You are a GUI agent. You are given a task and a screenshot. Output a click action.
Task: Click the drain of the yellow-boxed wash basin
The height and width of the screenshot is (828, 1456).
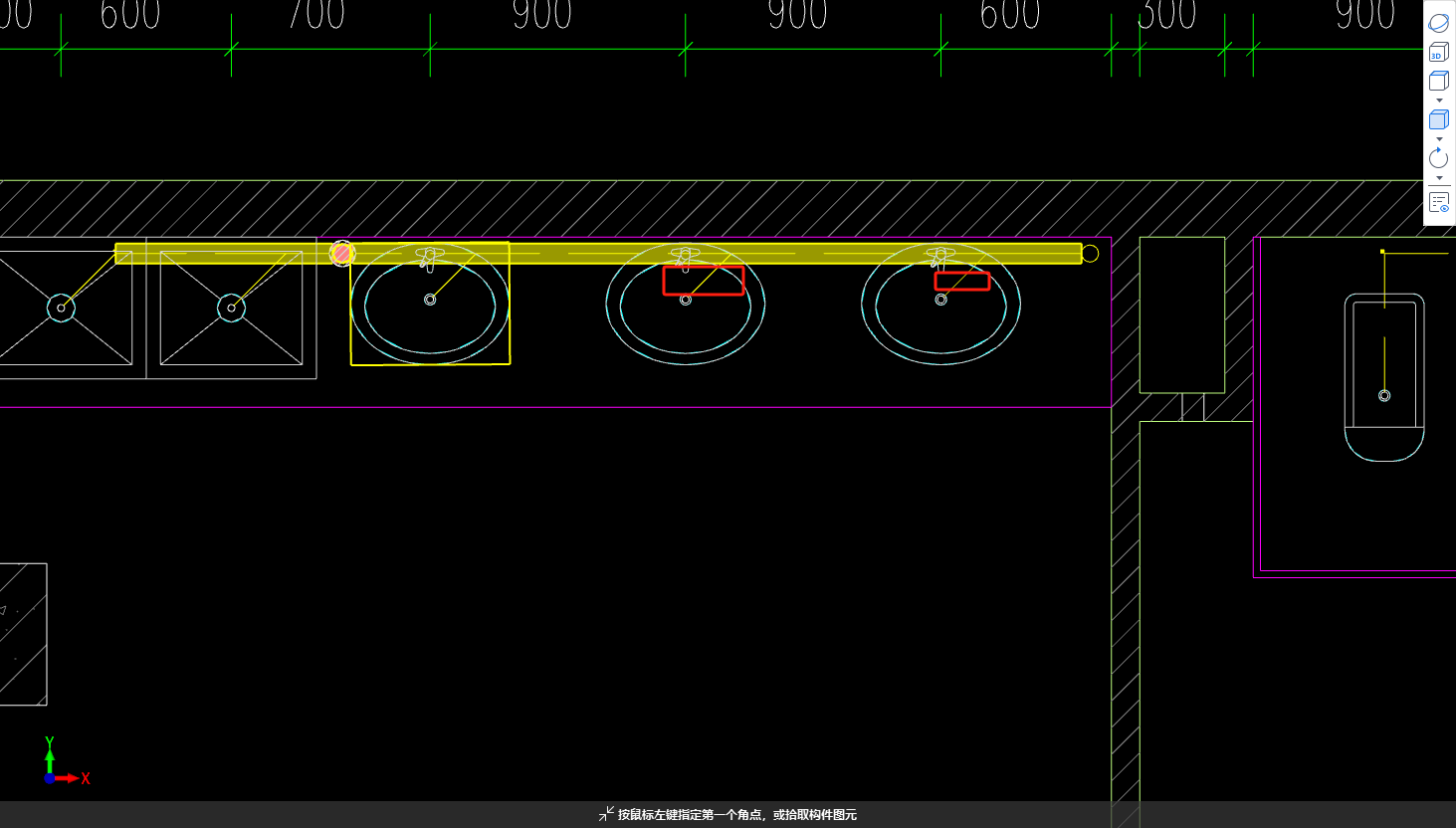coord(430,300)
